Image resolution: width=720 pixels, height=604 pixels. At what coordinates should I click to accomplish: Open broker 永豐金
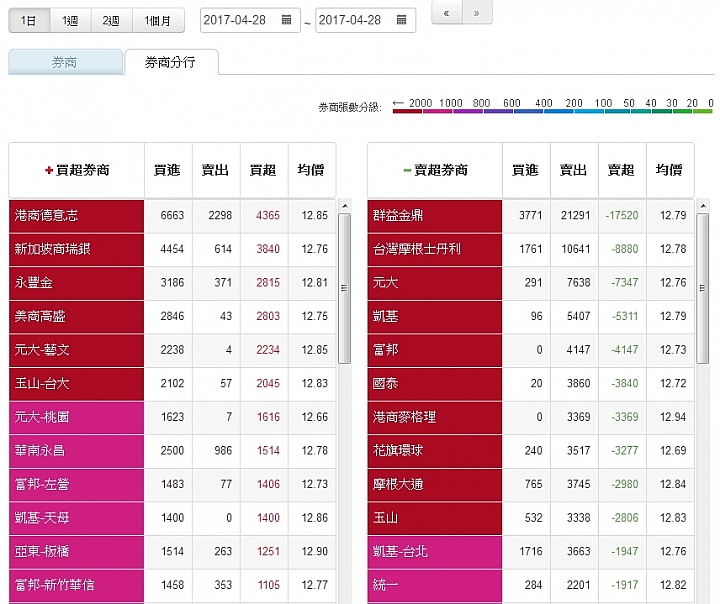click(76, 283)
